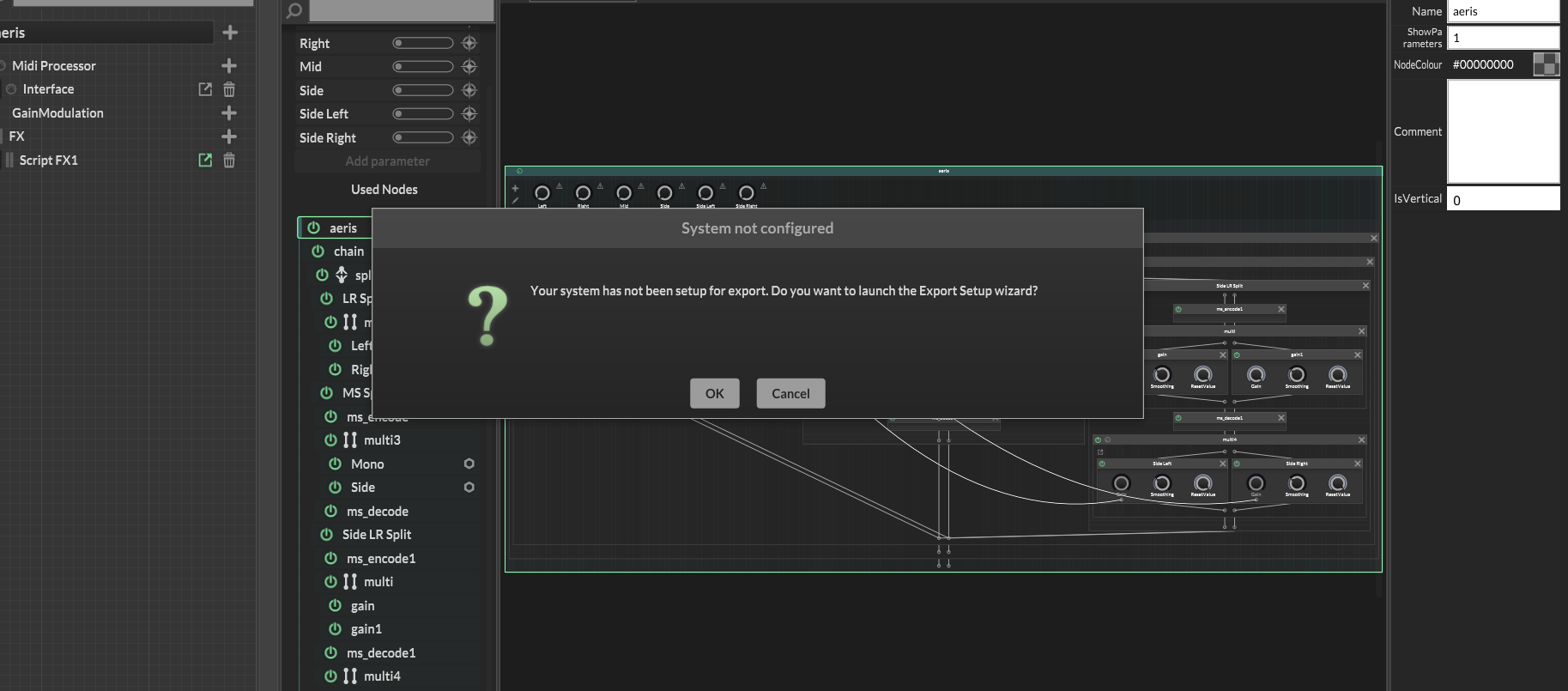The width and height of the screenshot is (1568, 691).
Task: Close the ms_decode1 node in the graph
Action: click(x=1281, y=418)
